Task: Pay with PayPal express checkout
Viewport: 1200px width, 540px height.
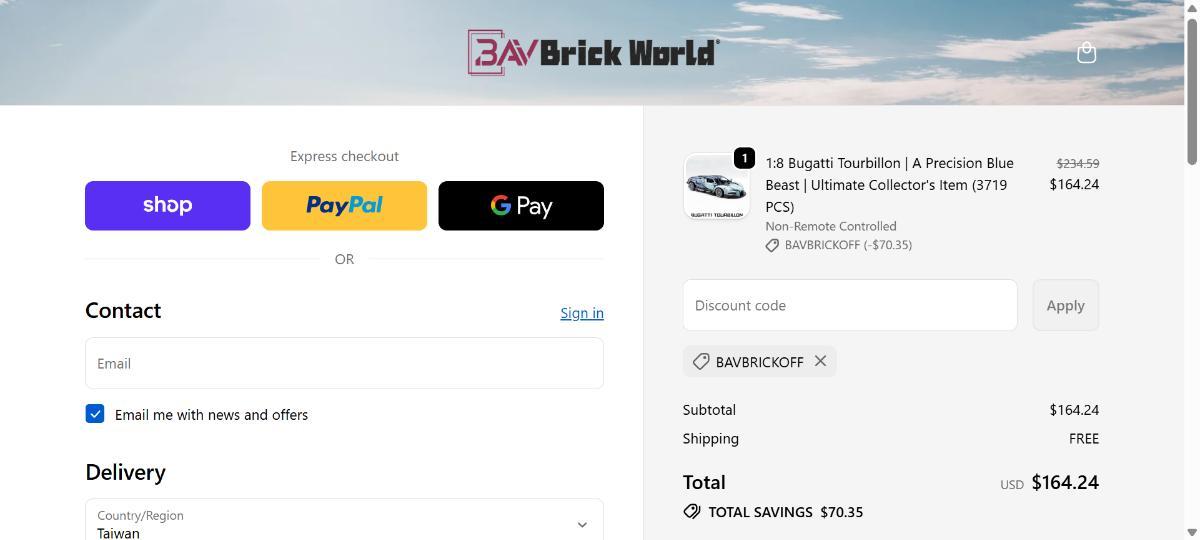Action: [x=344, y=206]
